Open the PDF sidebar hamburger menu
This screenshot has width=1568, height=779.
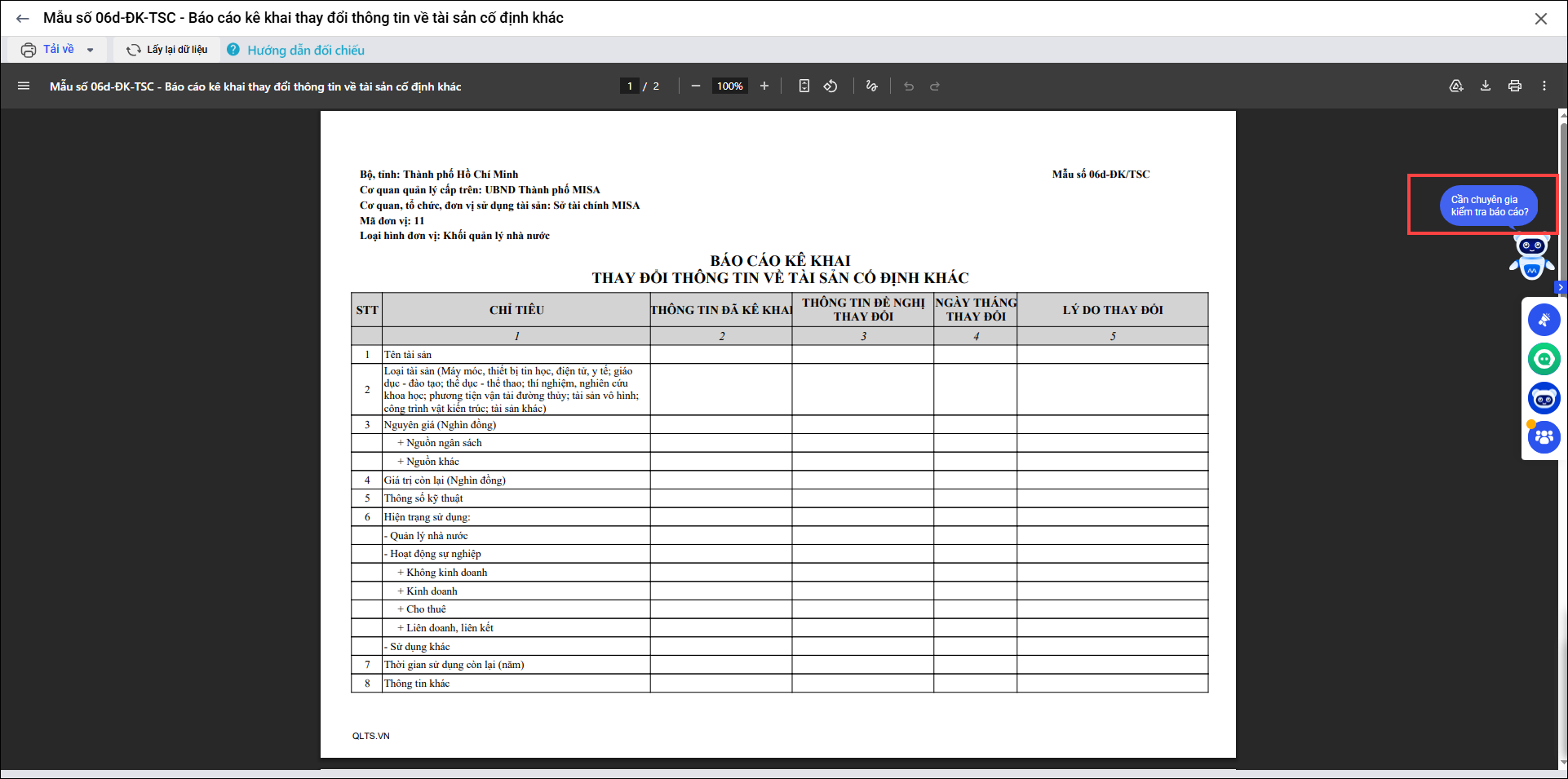point(24,86)
